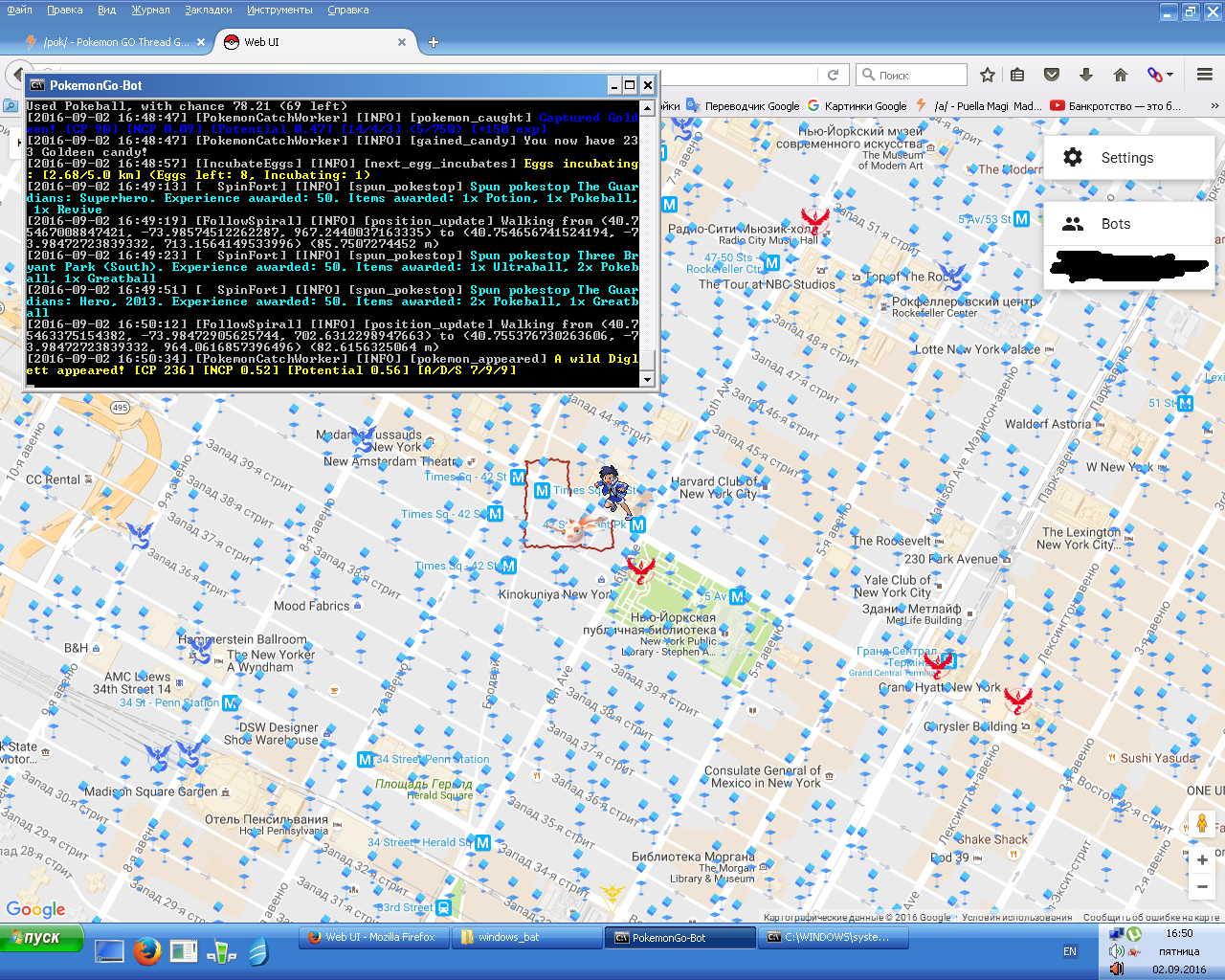
Task: Open the Firefox hamburger menu
Action: coord(1205,75)
